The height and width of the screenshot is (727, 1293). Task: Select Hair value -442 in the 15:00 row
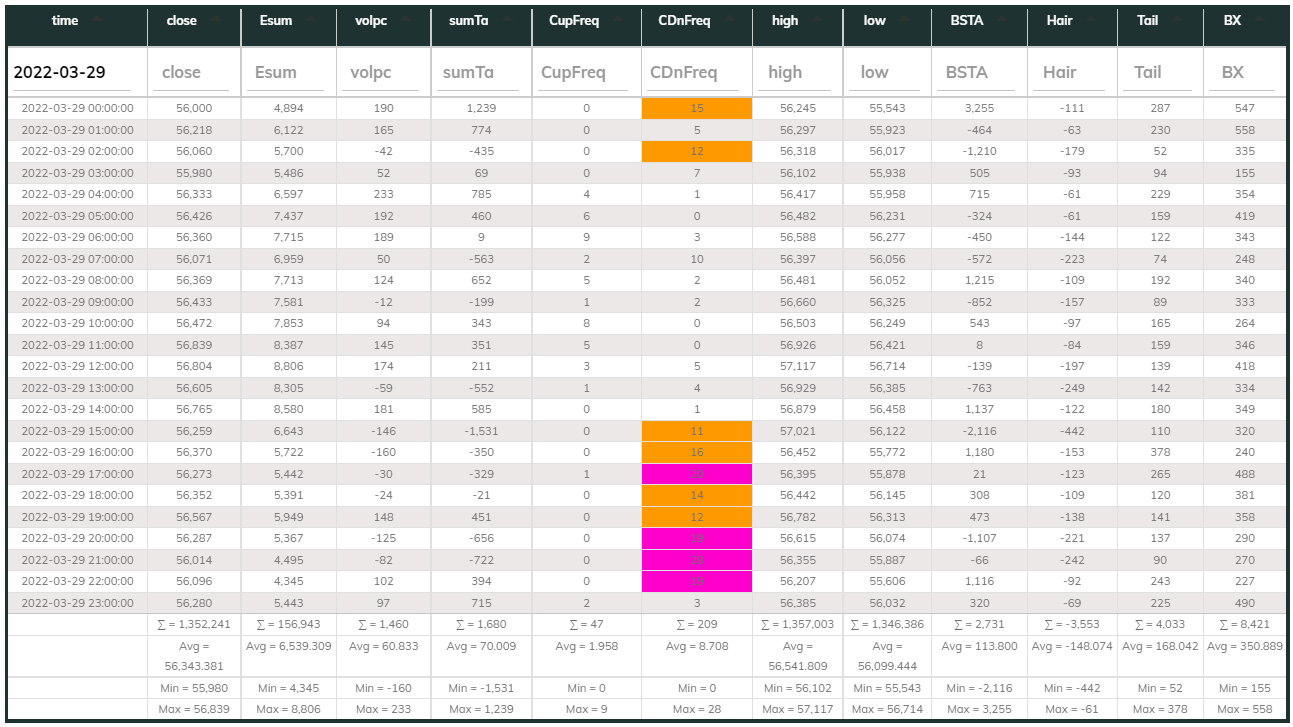click(x=1072, y=431)
